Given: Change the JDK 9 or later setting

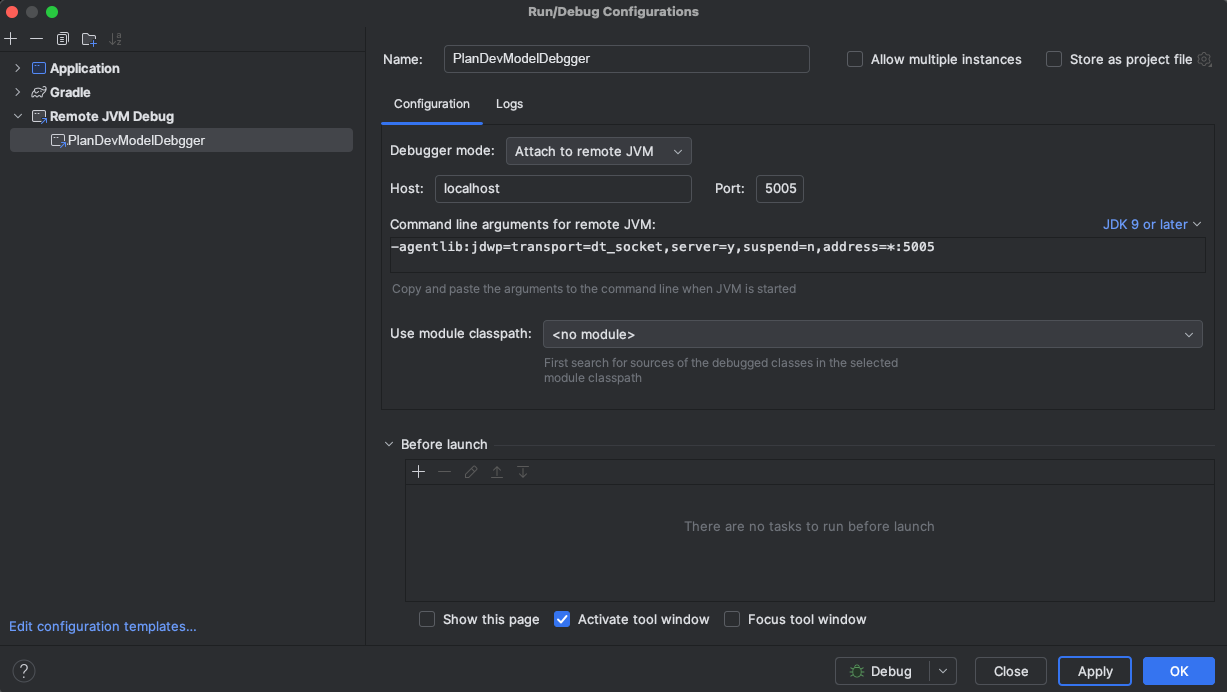Looking at the screenshot, I should point(1151,224).
